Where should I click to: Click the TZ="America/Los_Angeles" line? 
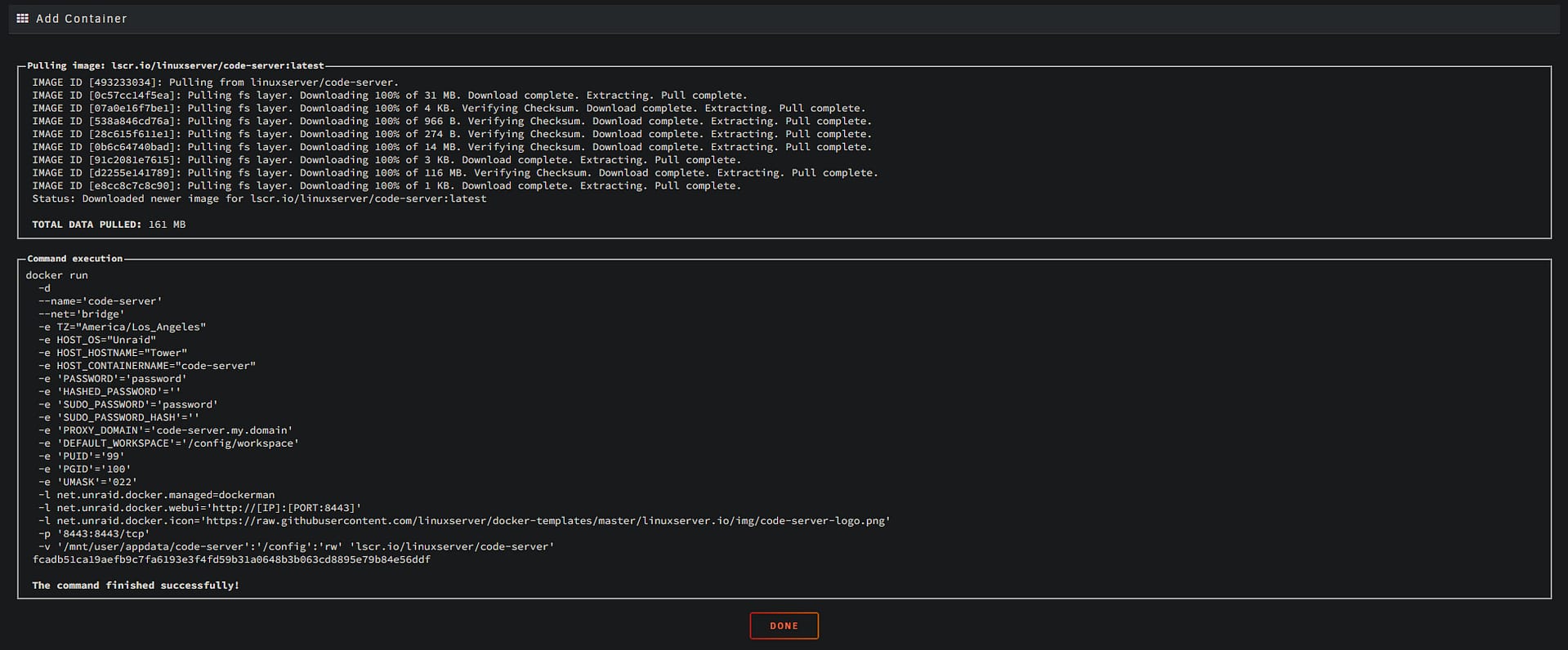pos(123,327)
